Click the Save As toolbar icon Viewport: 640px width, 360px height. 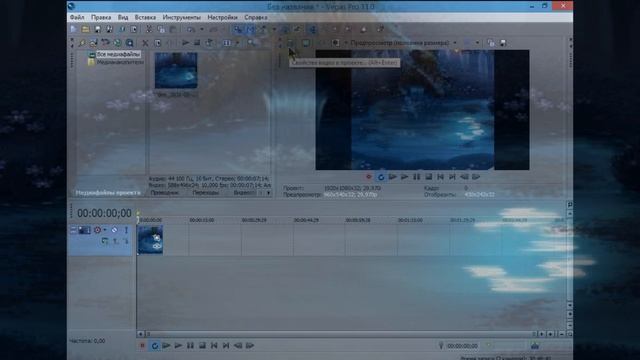point(109,29)
